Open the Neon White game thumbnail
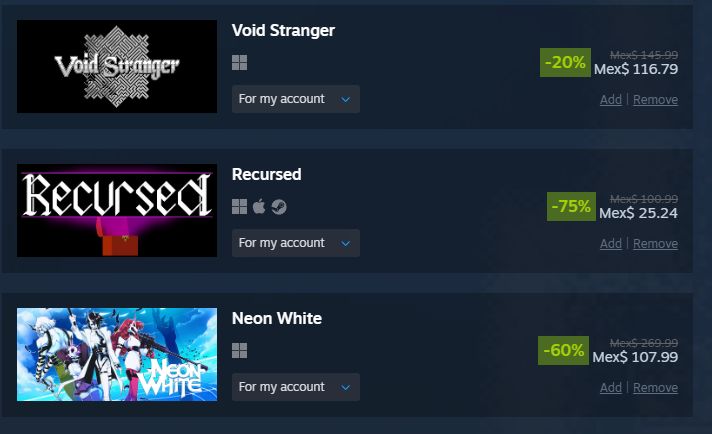 (117, 355)
